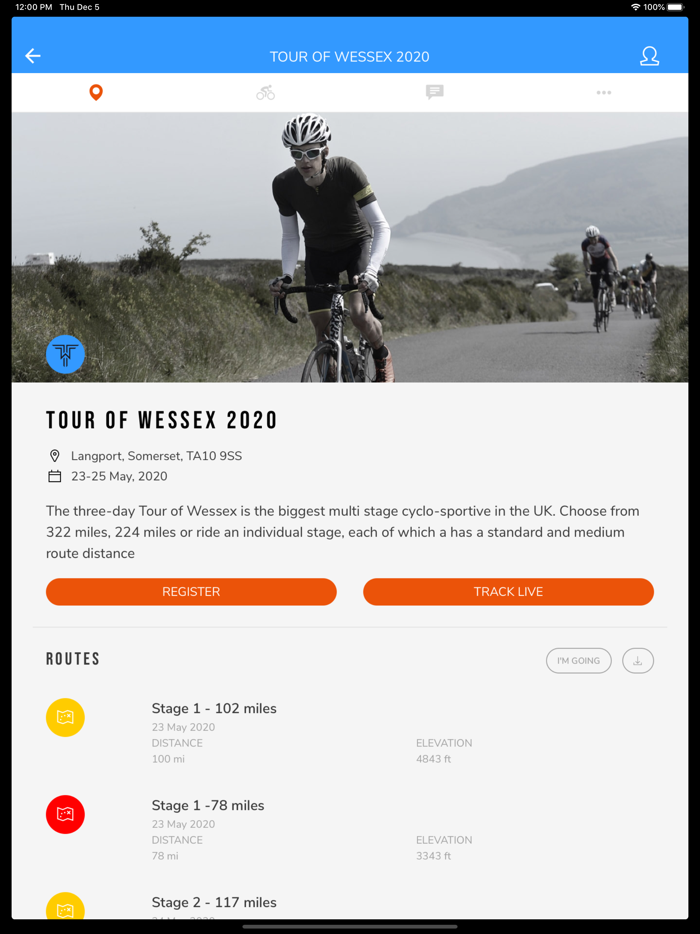Download routes with the download icon

click(x=638, y=661)
